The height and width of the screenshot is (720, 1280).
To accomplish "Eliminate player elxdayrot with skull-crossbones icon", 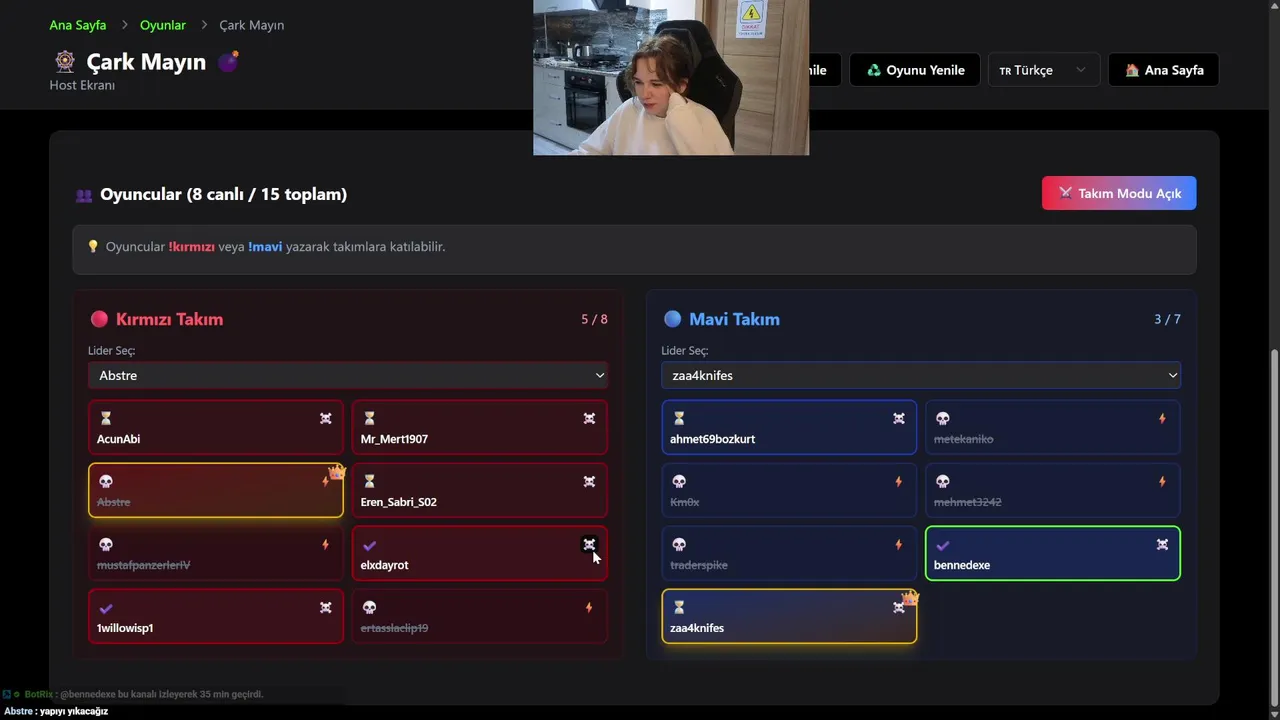I will 589,544.
